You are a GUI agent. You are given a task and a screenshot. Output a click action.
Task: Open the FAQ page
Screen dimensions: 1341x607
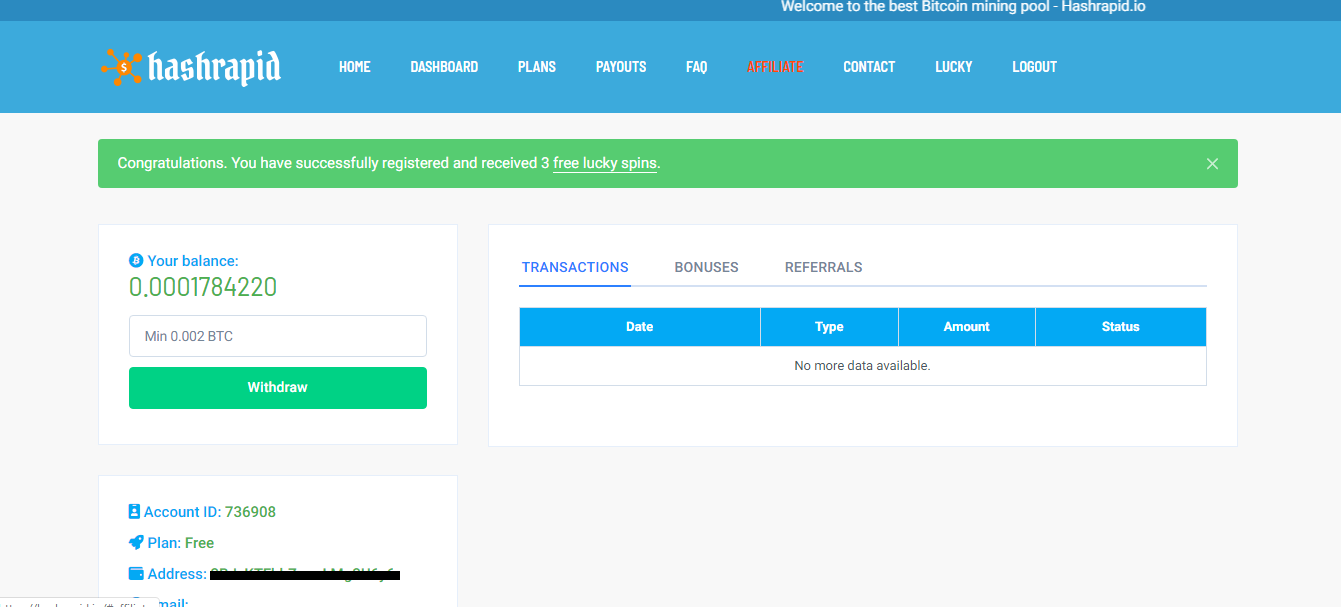[697, 67]
